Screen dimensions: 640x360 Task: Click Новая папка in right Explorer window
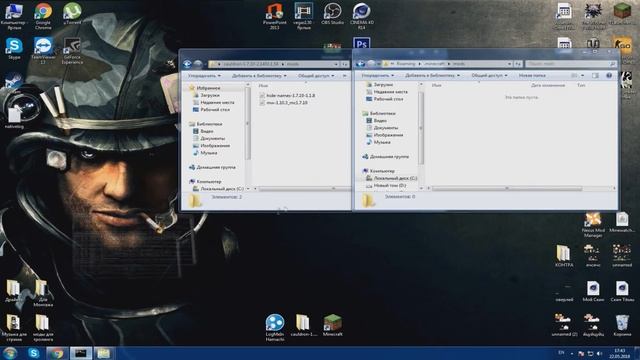[x=532, y=76]
